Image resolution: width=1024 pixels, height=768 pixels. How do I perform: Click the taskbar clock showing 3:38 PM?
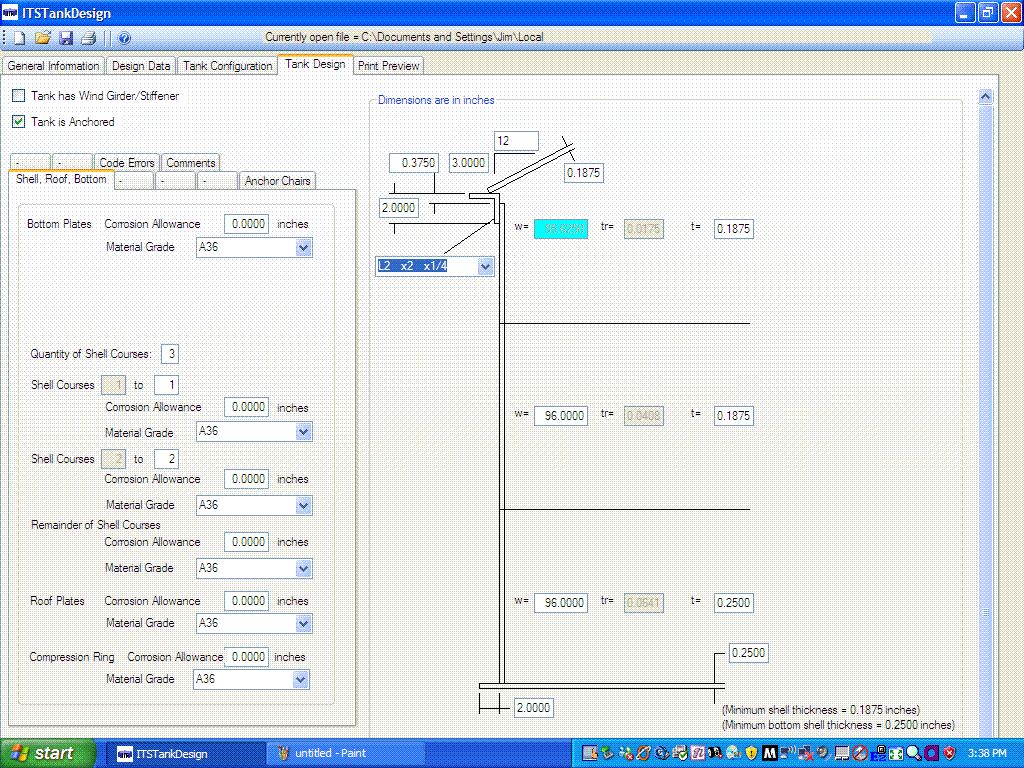(x=987, y=754)
